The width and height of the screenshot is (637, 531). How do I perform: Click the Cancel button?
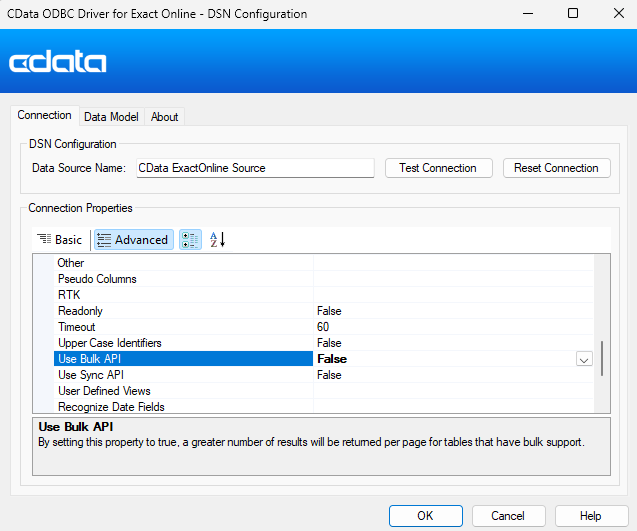pos(508,516)
